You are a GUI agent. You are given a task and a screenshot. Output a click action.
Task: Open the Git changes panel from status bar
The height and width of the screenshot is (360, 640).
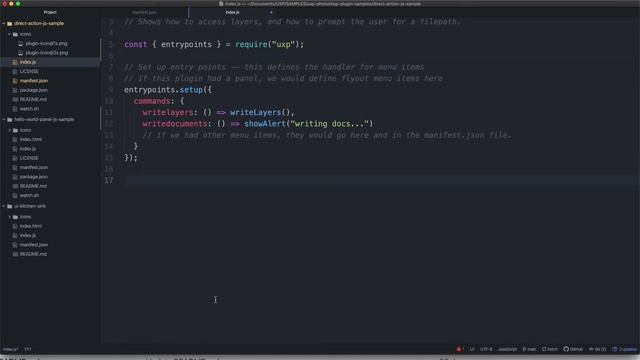point(597,349)
